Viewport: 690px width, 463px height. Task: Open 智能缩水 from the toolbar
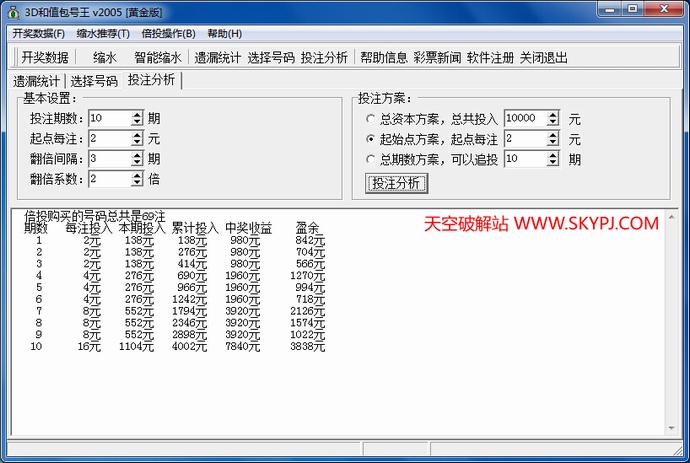158,57
